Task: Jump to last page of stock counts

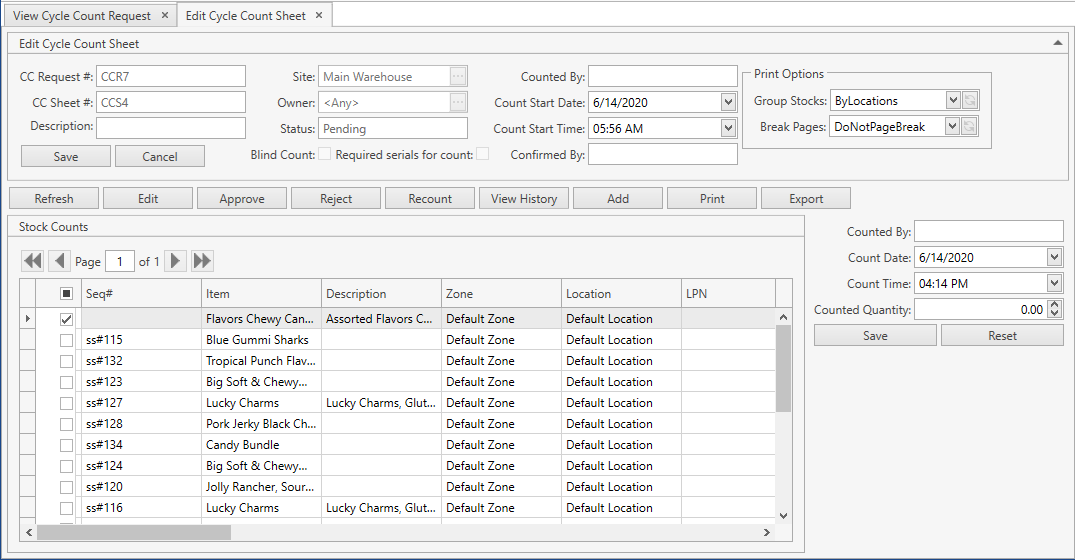Action: [203, 261]
